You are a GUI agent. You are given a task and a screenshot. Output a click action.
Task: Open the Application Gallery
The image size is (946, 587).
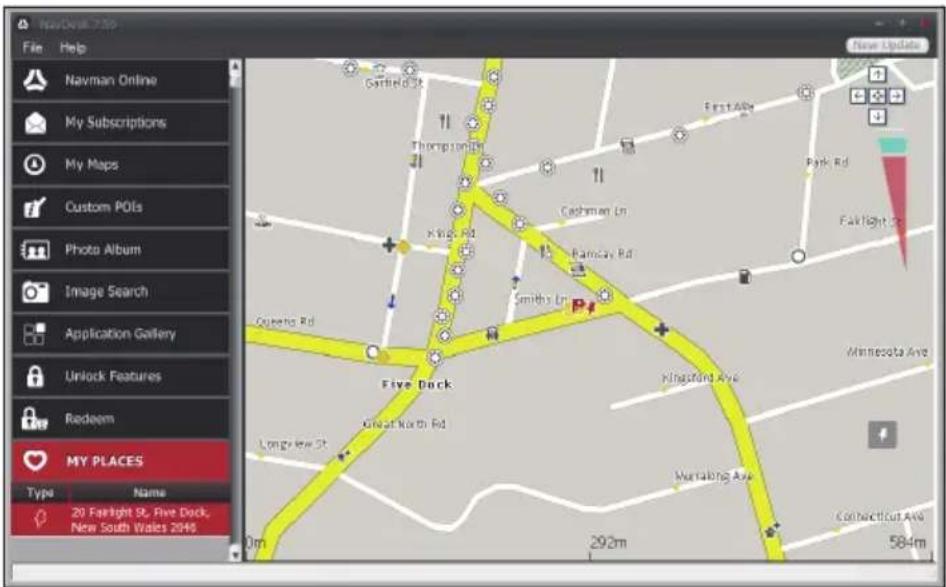point(121,334)
